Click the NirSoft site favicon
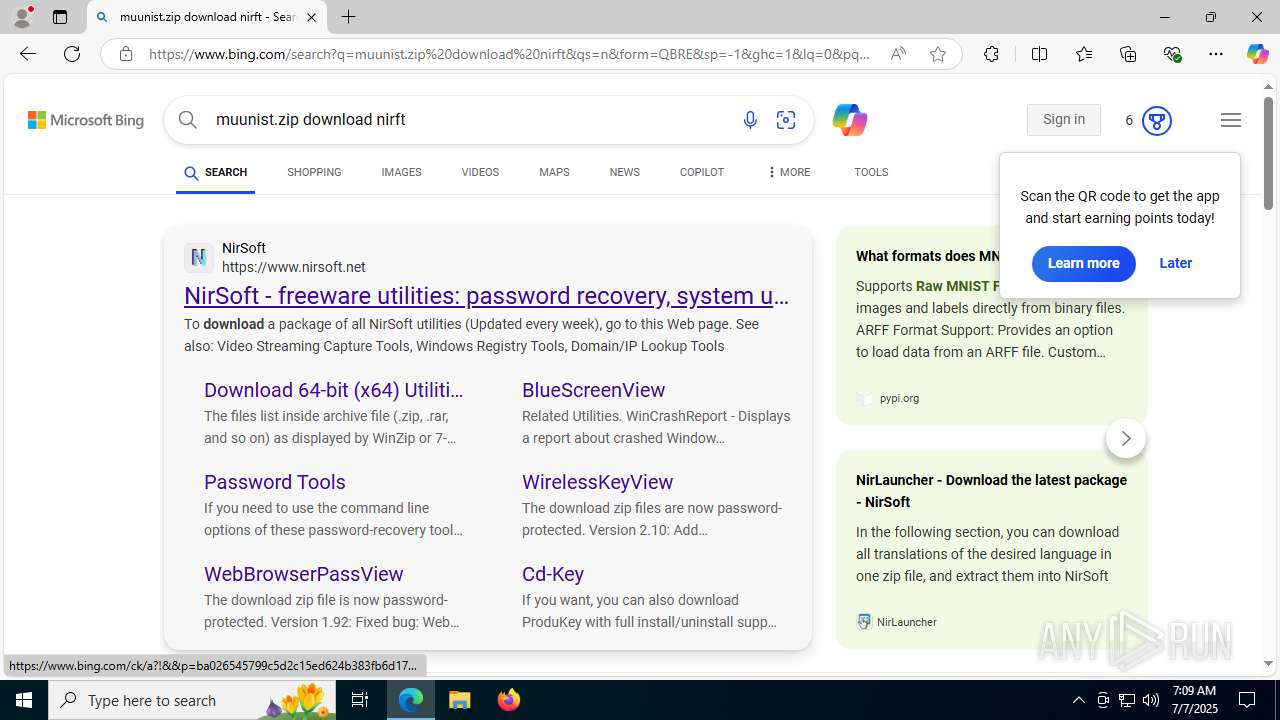Screen dimensions: 1280x720 (x=198, y=258)
